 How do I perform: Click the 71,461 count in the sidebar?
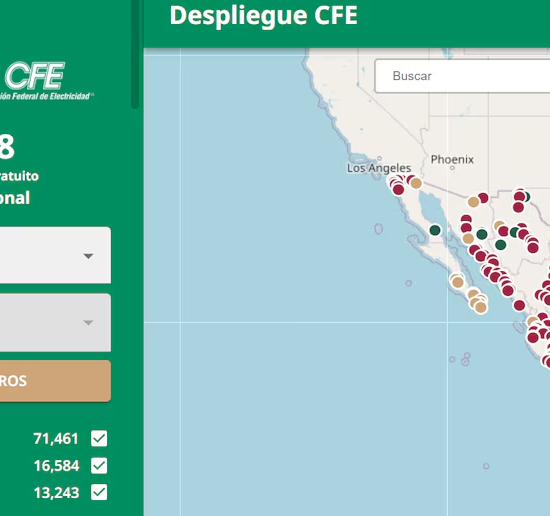click(56, 438)
